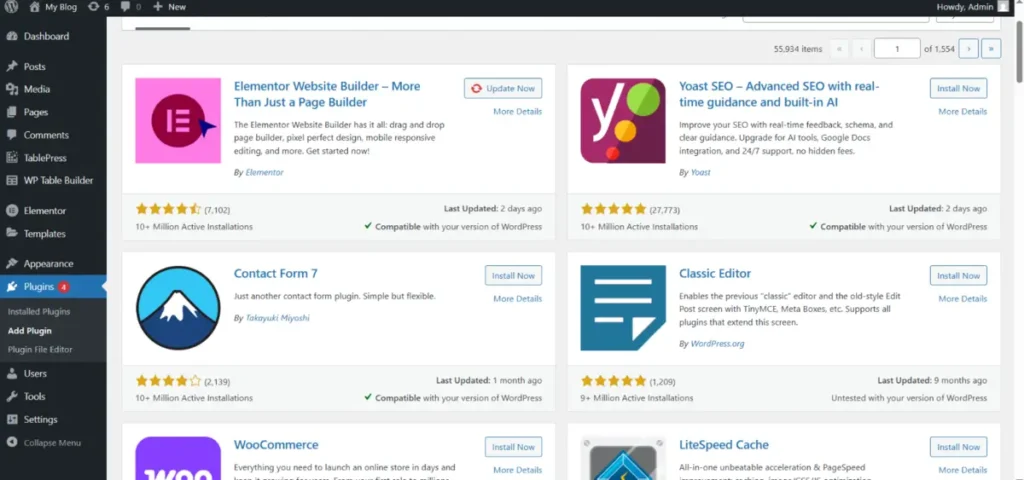Install the Contact Form 7 plugin
The width and height of the screenshot is (1024, 480).
coord(513,275)
